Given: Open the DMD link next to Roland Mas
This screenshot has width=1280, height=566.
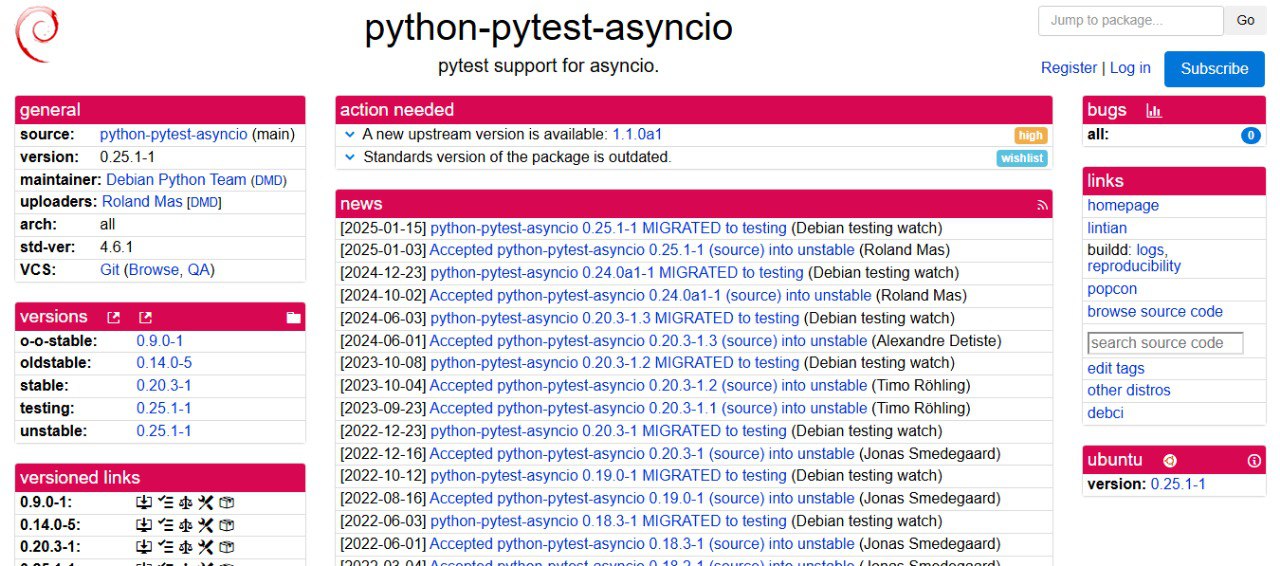Looking at the screenshot, I should point(204,203).
